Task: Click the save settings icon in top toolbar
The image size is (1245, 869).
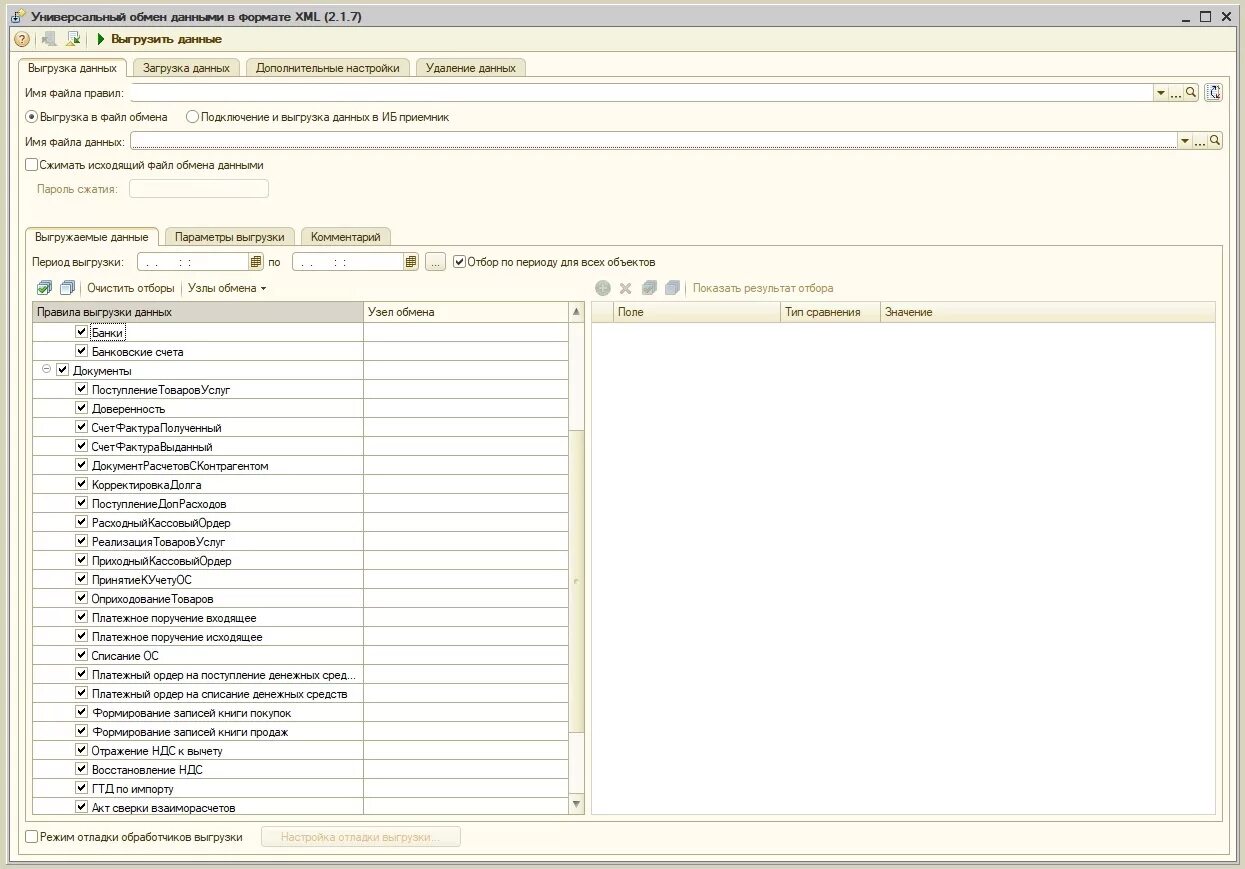Action: tap(73, 39)
